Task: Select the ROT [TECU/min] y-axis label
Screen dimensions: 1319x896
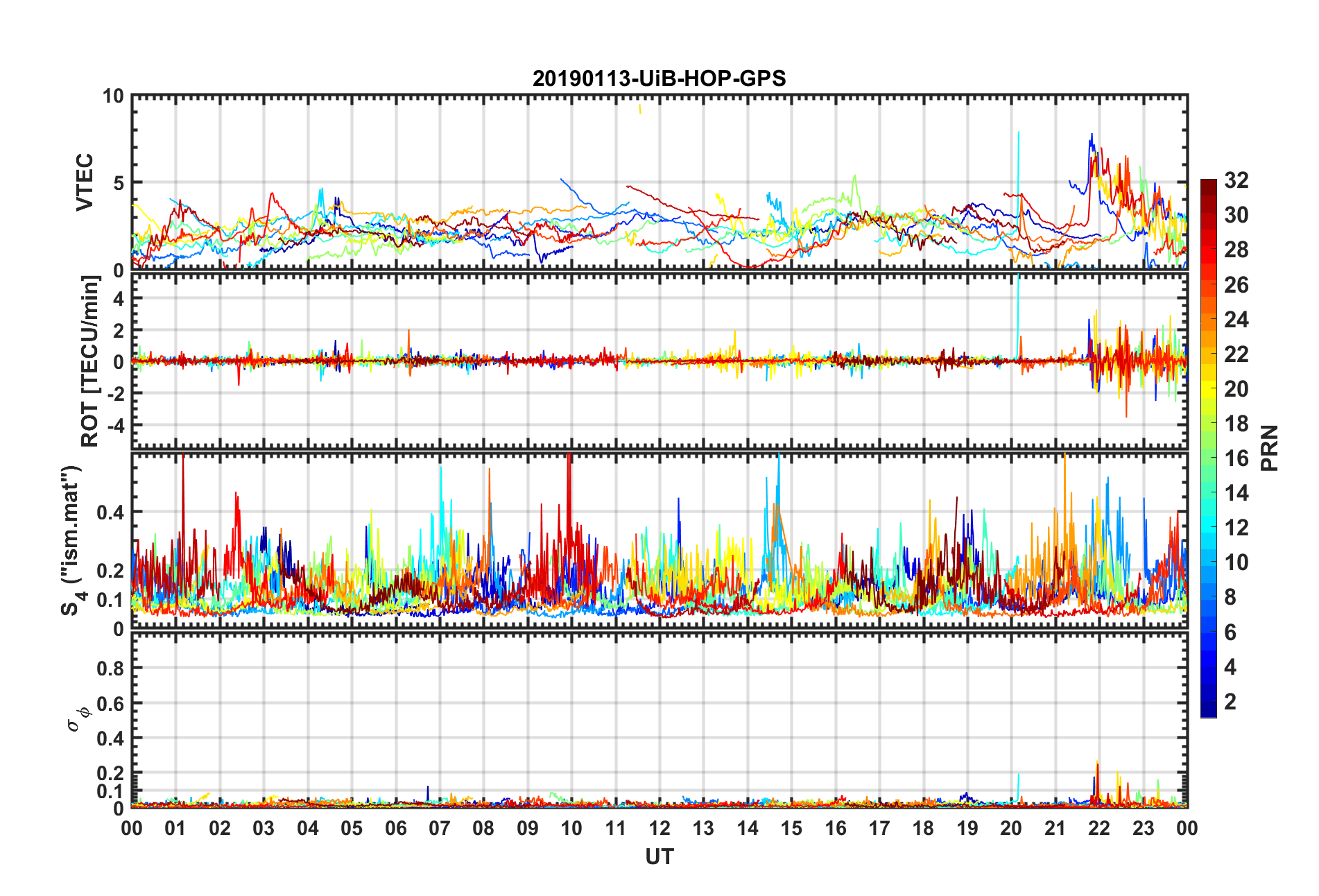Action: coord(90,361)
